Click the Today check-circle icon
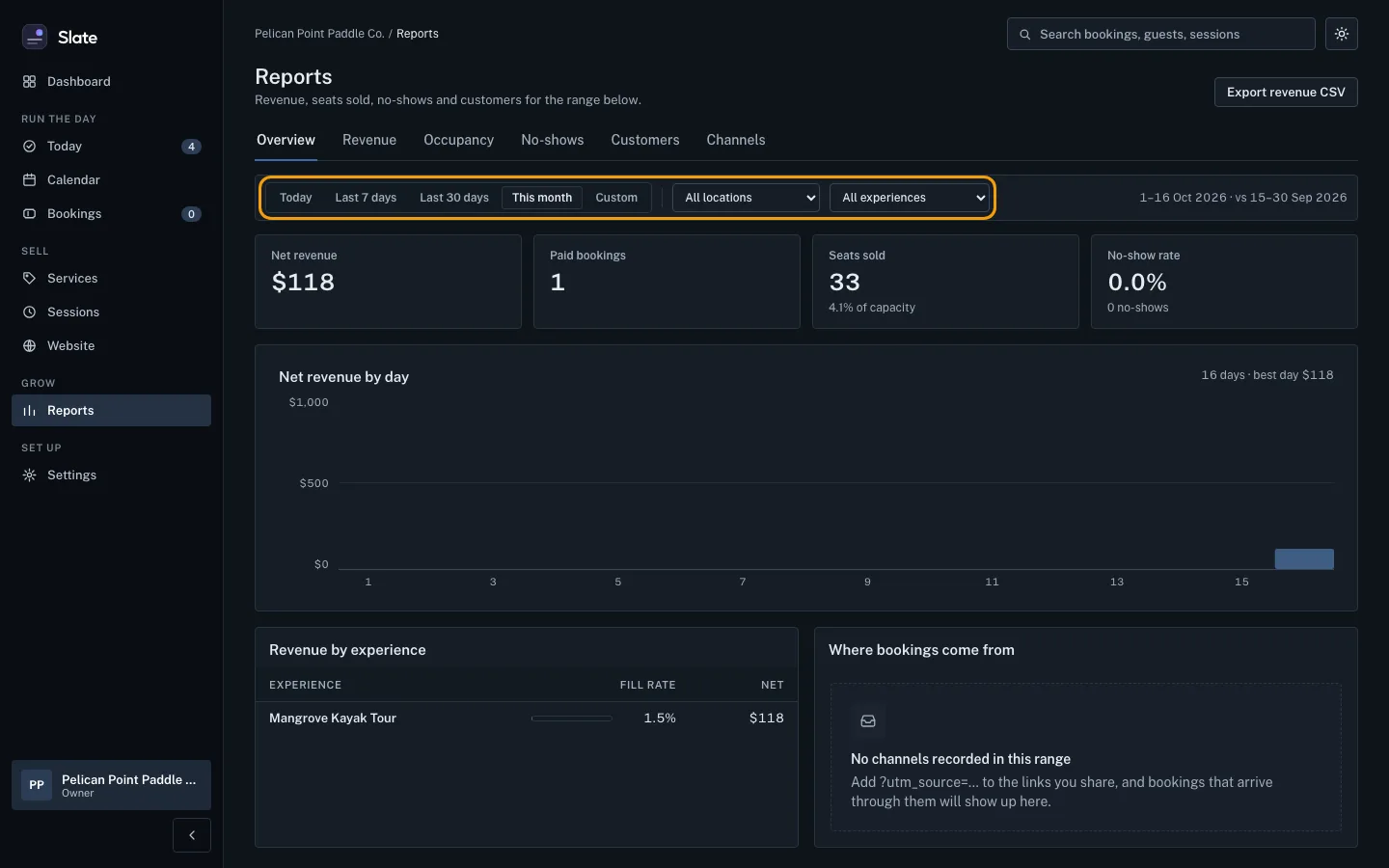1389x868 pixels. coord(29,147)
